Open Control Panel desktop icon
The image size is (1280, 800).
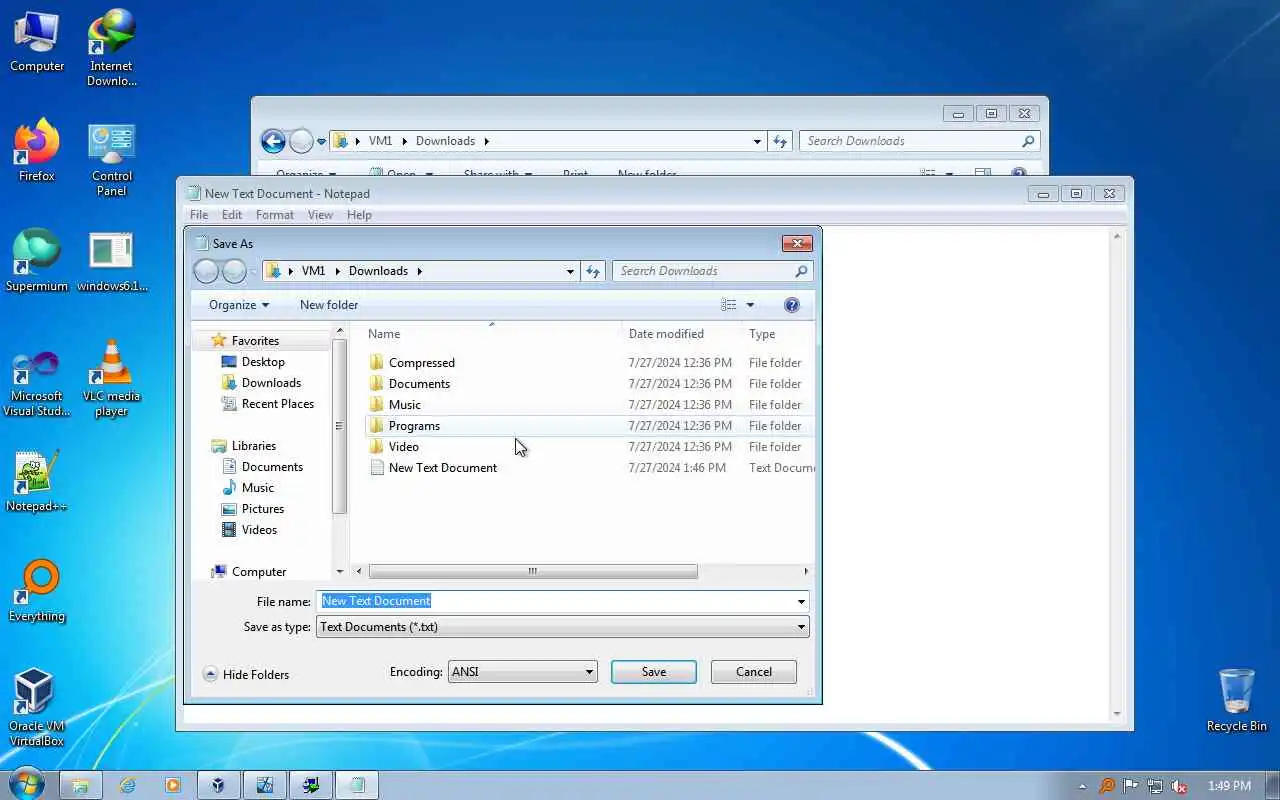[112, 160]
